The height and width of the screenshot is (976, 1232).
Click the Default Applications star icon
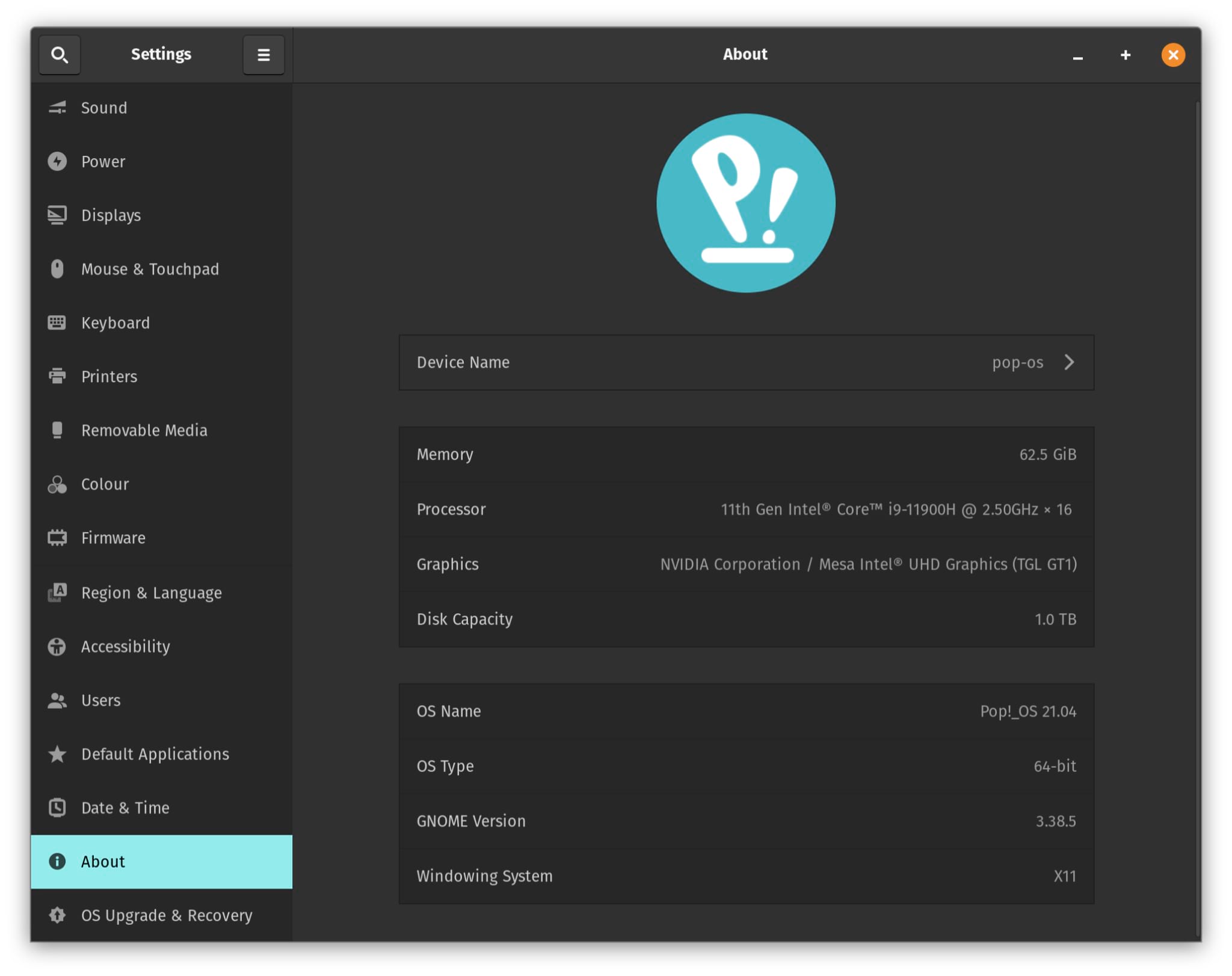57,753
